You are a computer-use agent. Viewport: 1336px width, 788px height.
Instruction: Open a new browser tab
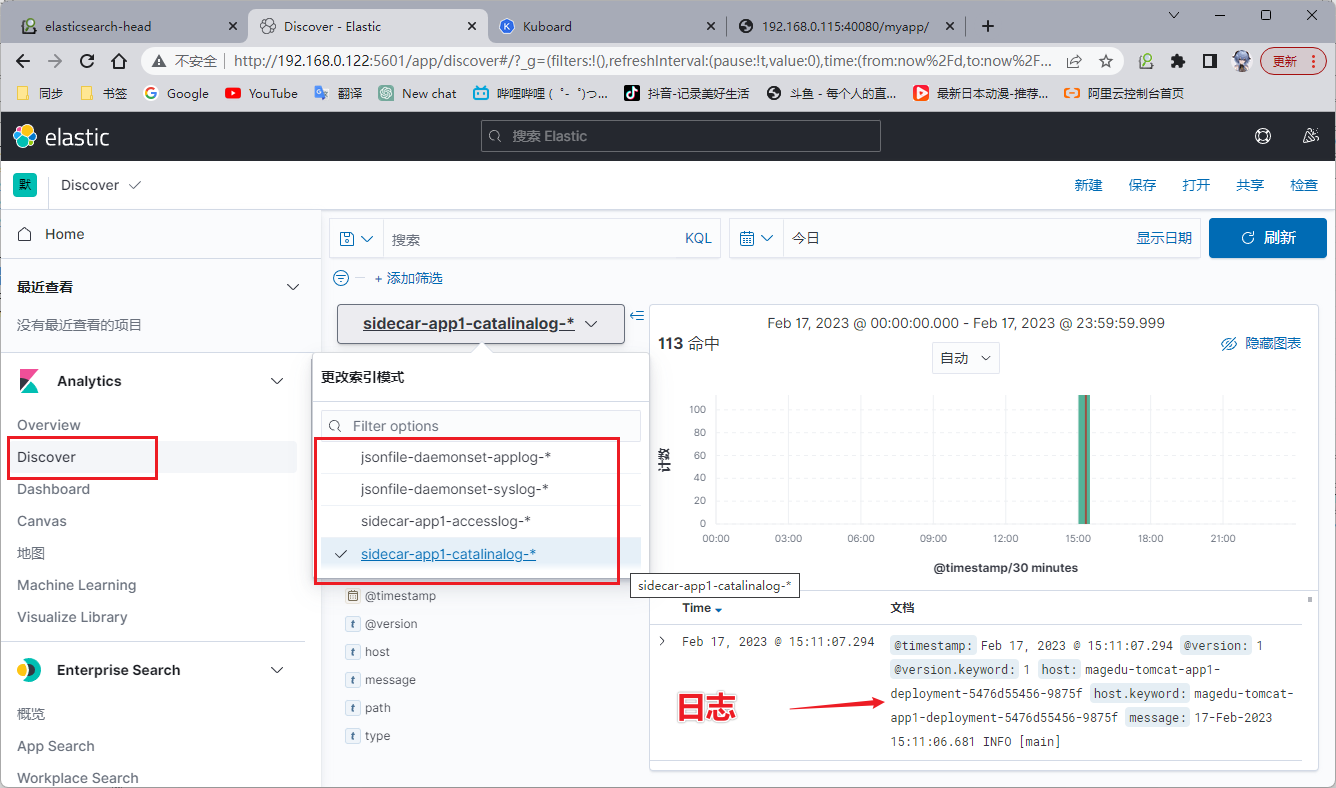[x=988, y=26]
